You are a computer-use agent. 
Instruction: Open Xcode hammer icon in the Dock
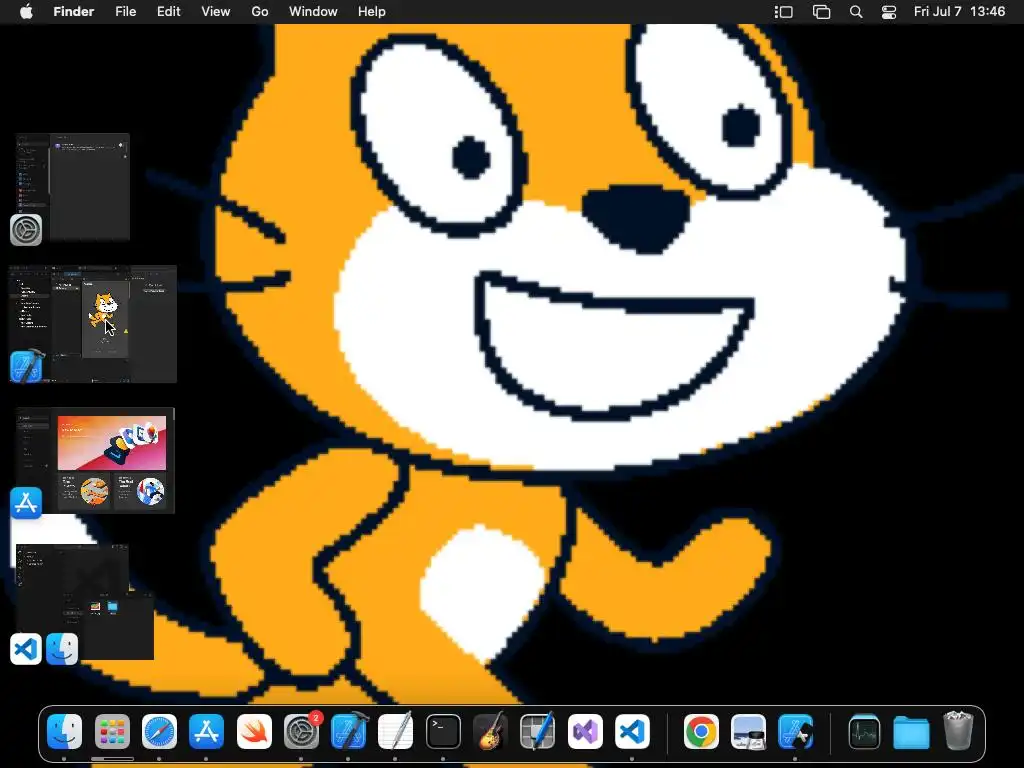pos(349,731)
